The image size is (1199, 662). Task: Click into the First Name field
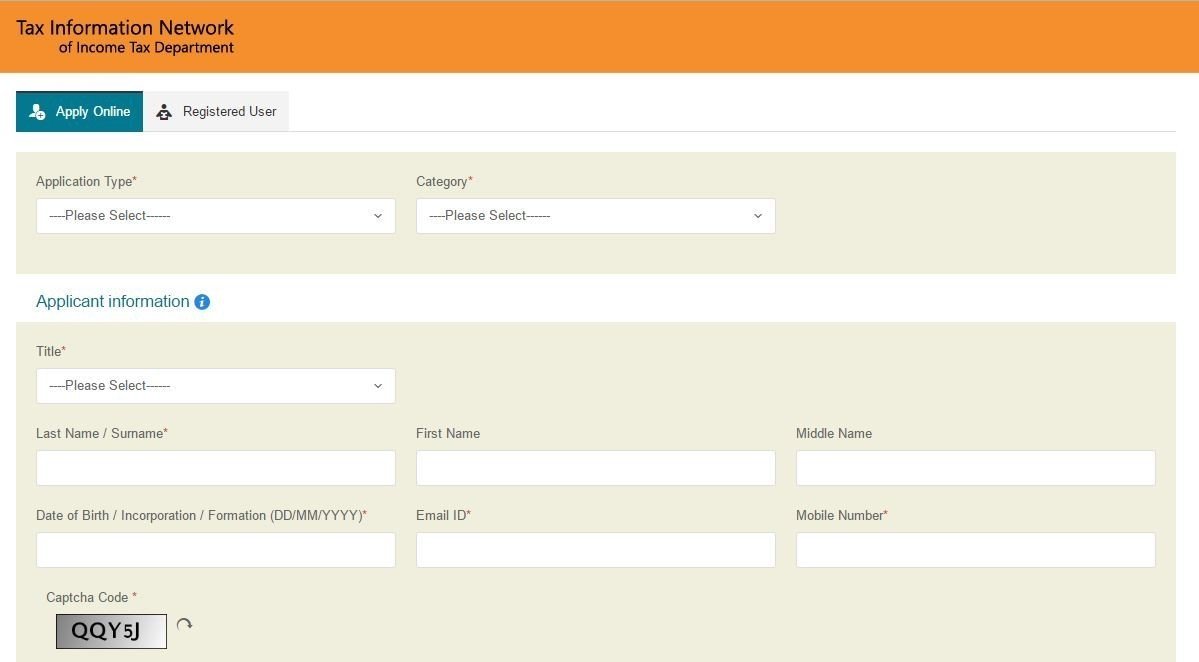[x=595, y=468]
